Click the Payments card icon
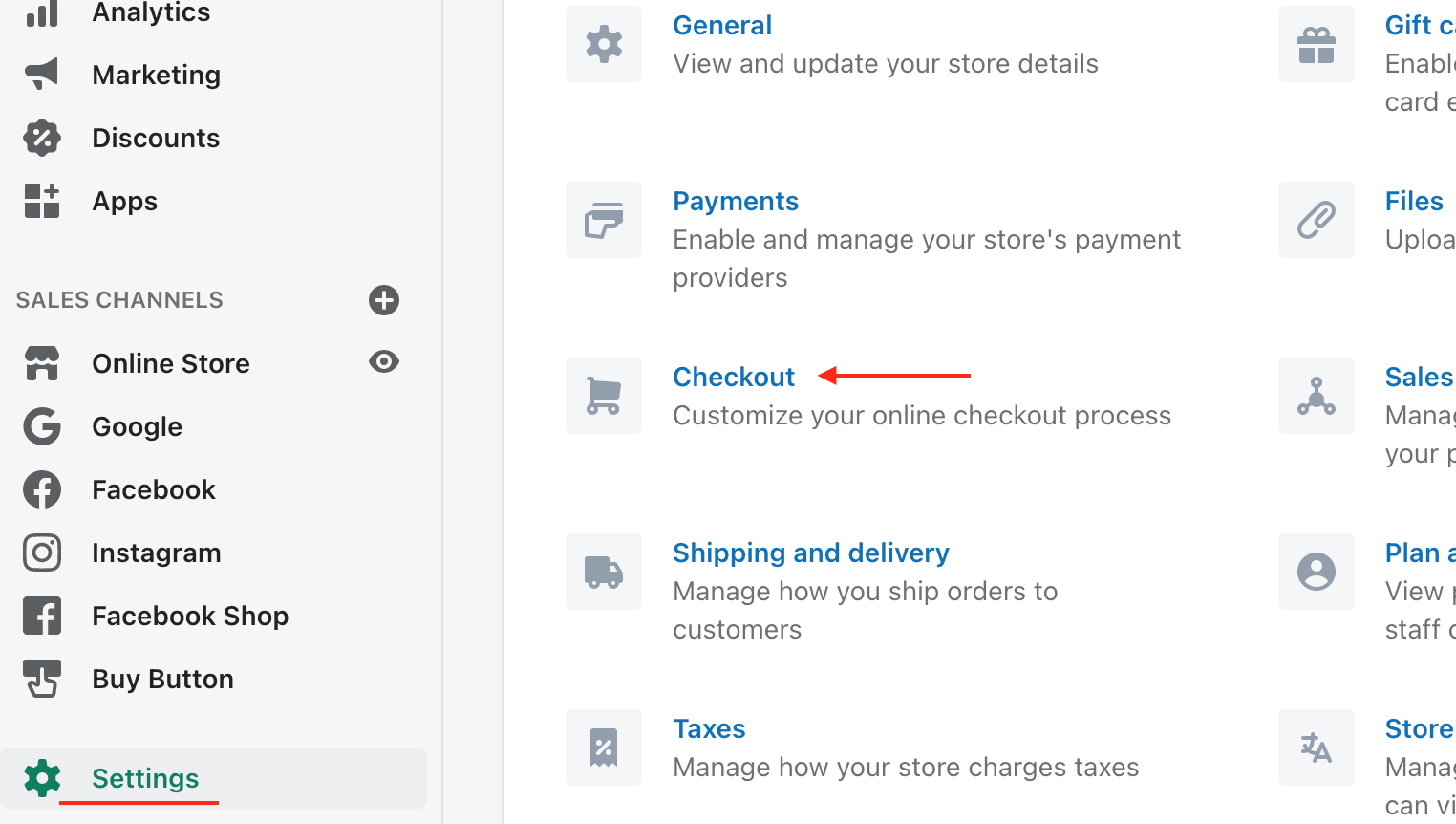This screenshot has width=1456, height=824. [604, 220]
